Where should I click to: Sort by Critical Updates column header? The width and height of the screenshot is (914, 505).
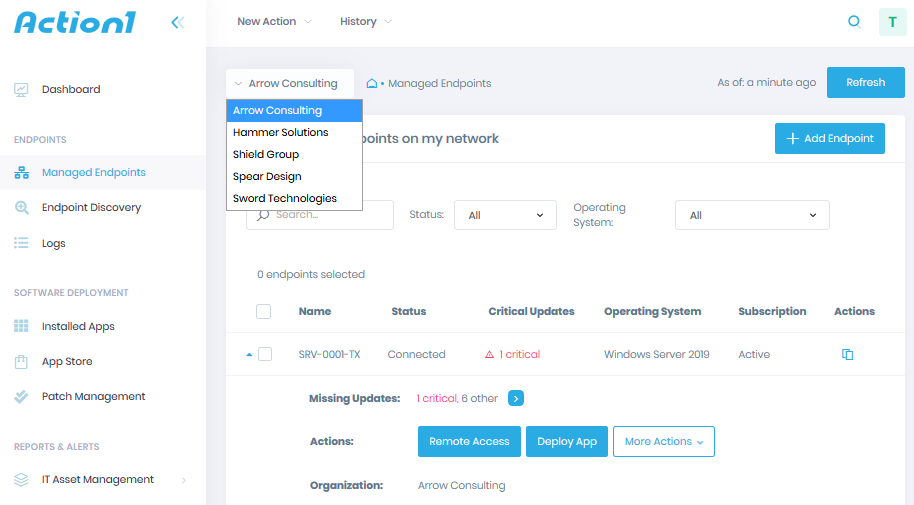(531, 311)
